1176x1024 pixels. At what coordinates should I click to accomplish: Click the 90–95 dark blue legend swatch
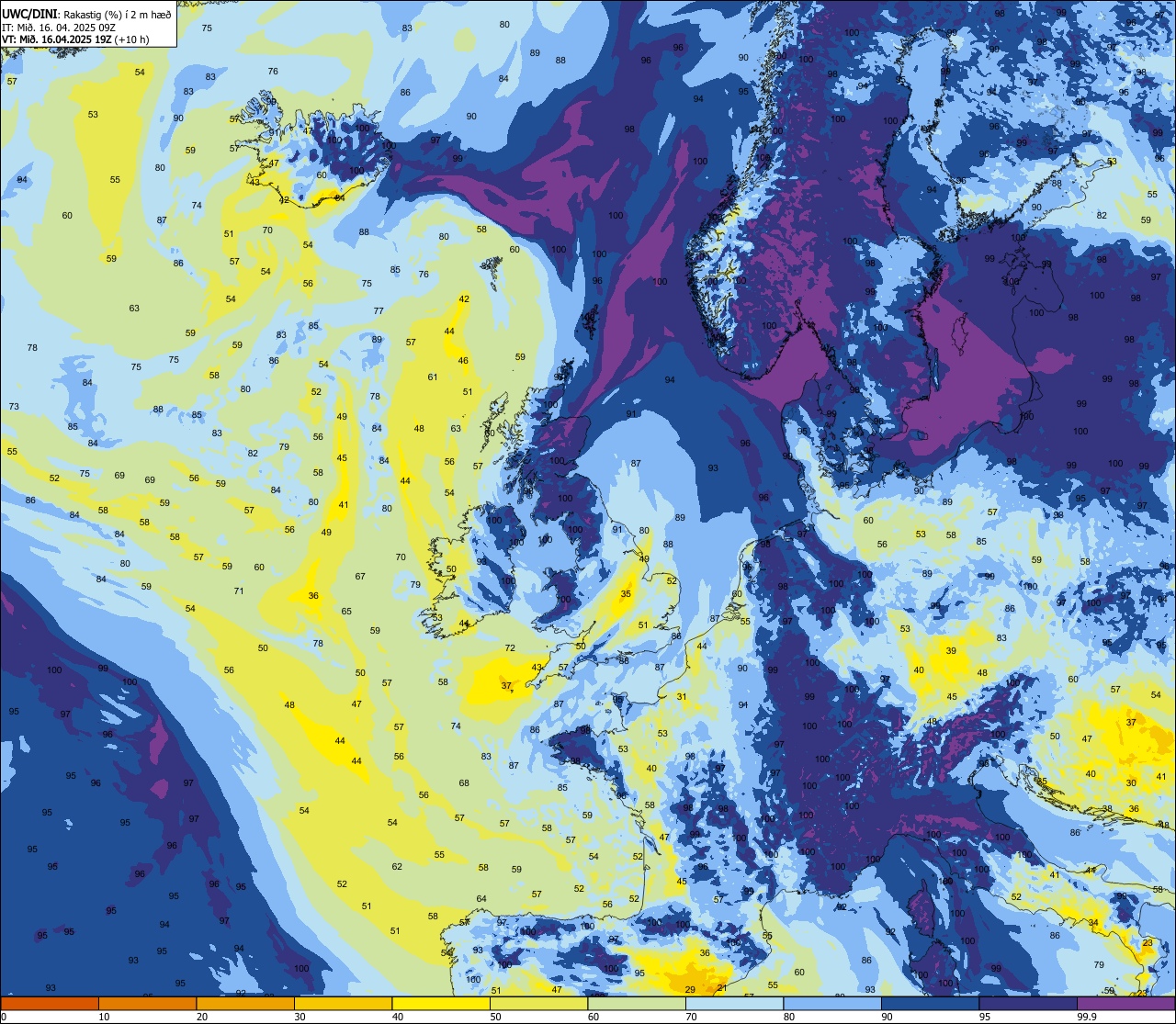tap(930, 1003)
